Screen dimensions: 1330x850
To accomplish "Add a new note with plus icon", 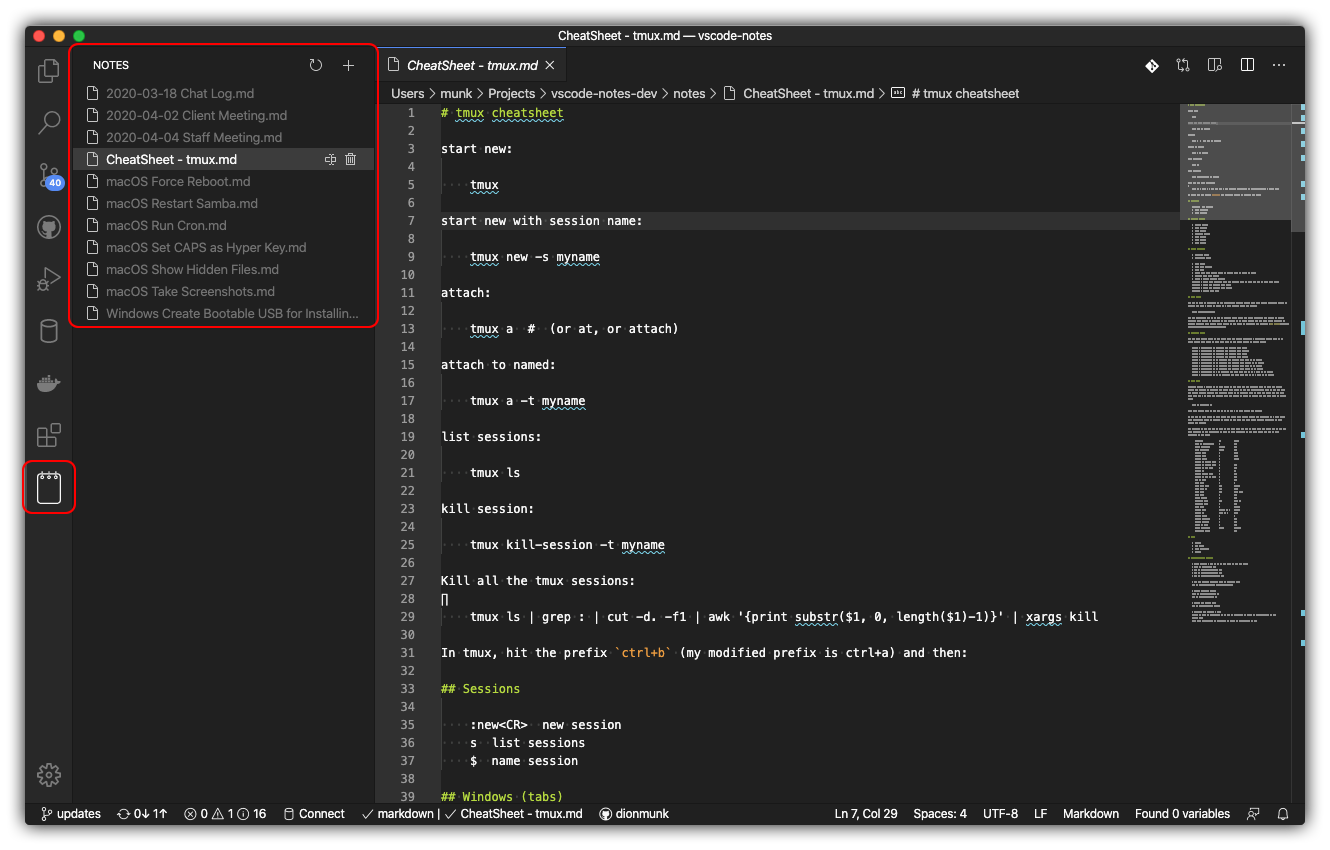I will [348, 65].
